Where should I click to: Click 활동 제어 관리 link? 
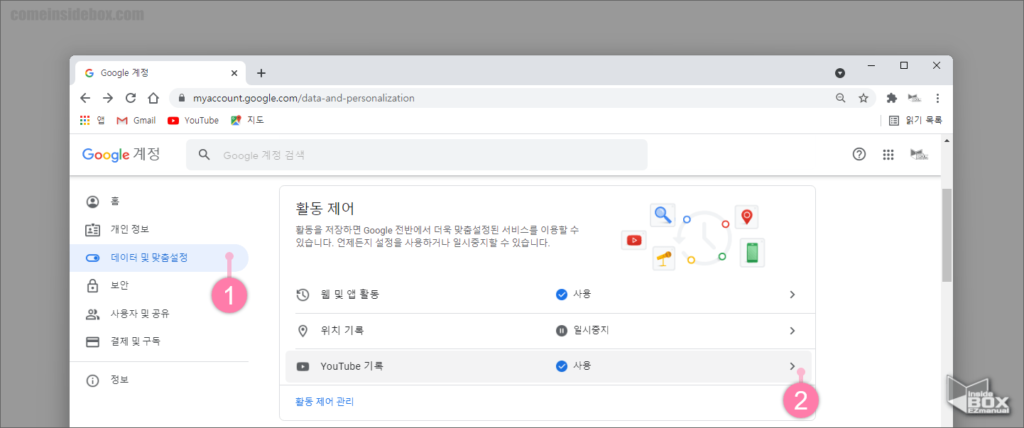coord(324,401)
